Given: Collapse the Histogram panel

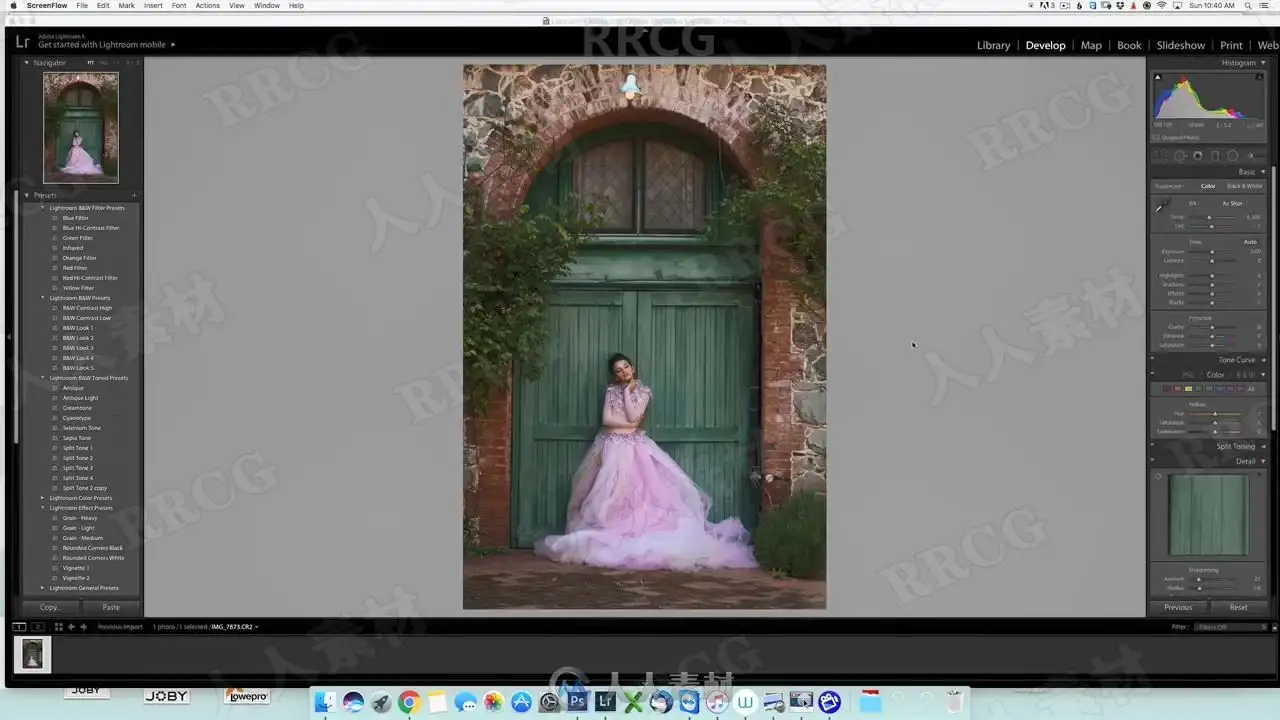Looking at the screenshot, I should tap(1263, 63).
